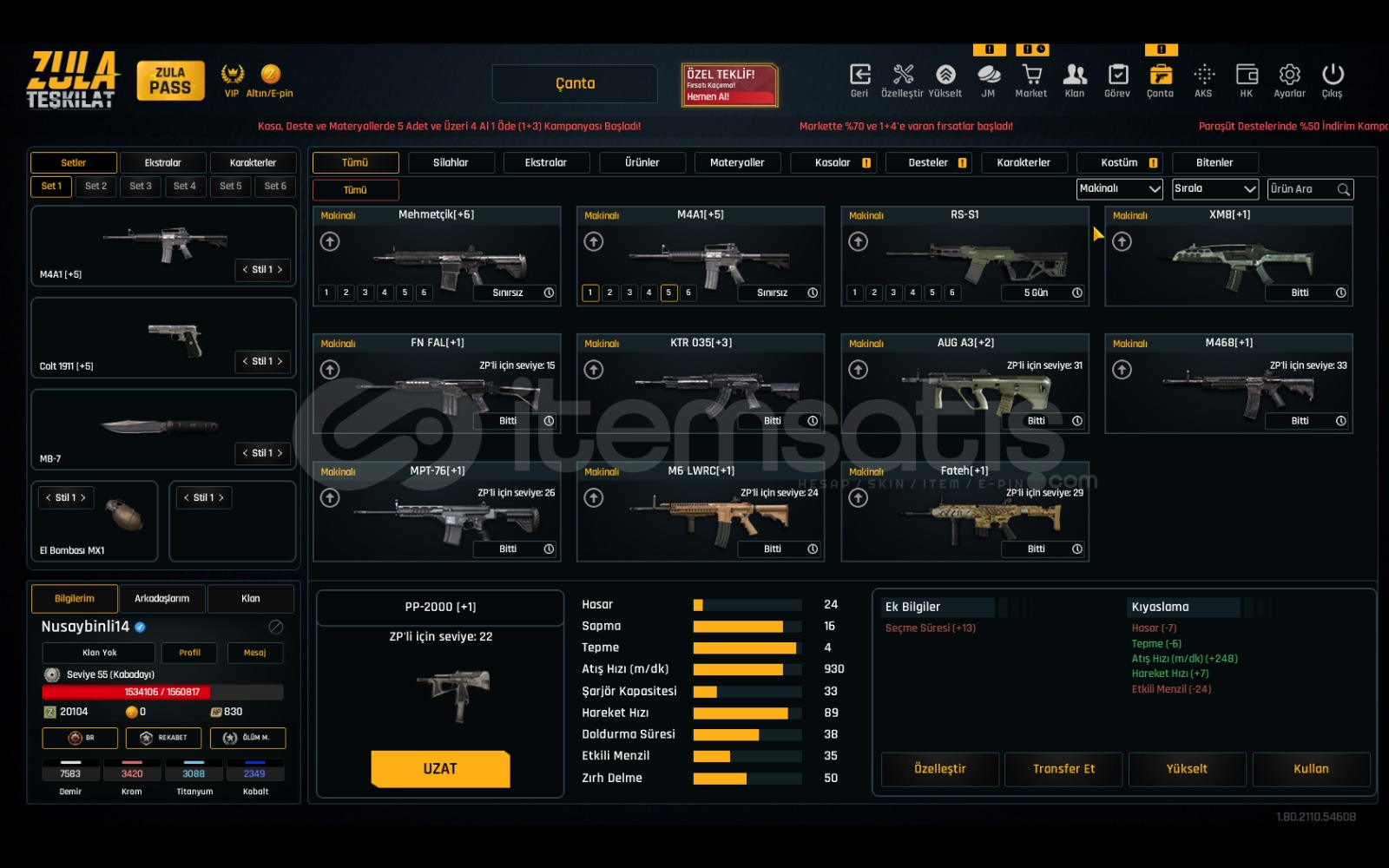
Task: Switch to the previous style for M4A1 [+5]
Action: (245, 270)
